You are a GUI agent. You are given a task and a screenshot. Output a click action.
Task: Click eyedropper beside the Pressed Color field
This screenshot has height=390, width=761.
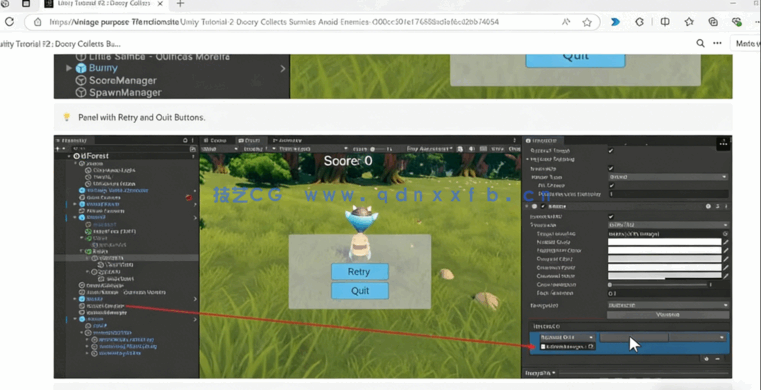tap(726, 259)
